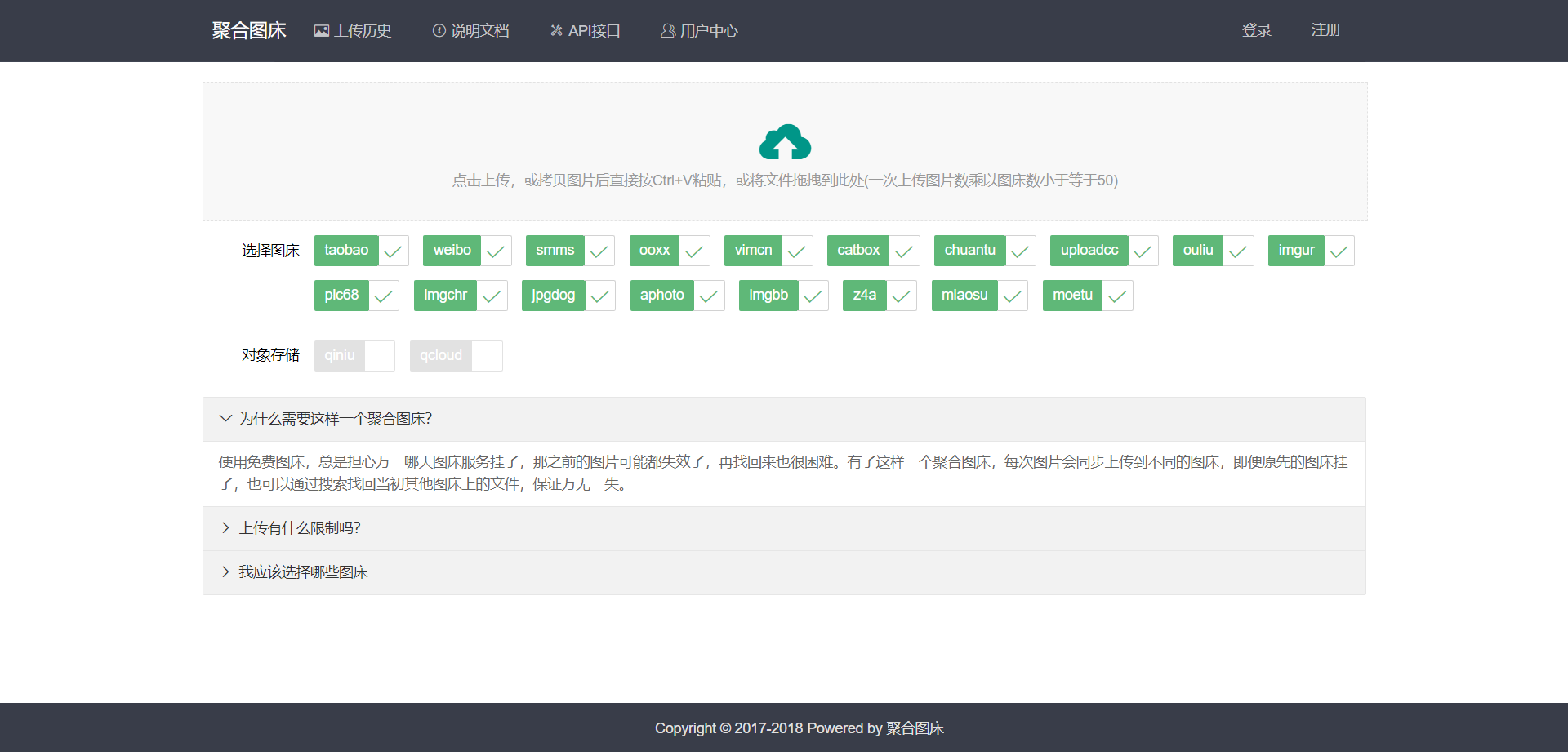This screenshot has height=752, width=1568.
Task: Toggle the vimcn image host checkbox
Action: 768,251
